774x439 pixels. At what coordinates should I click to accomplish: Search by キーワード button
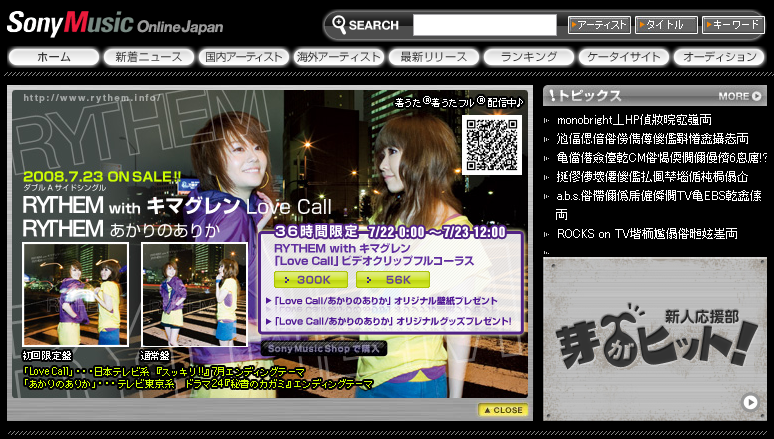[x=733, y=25]
